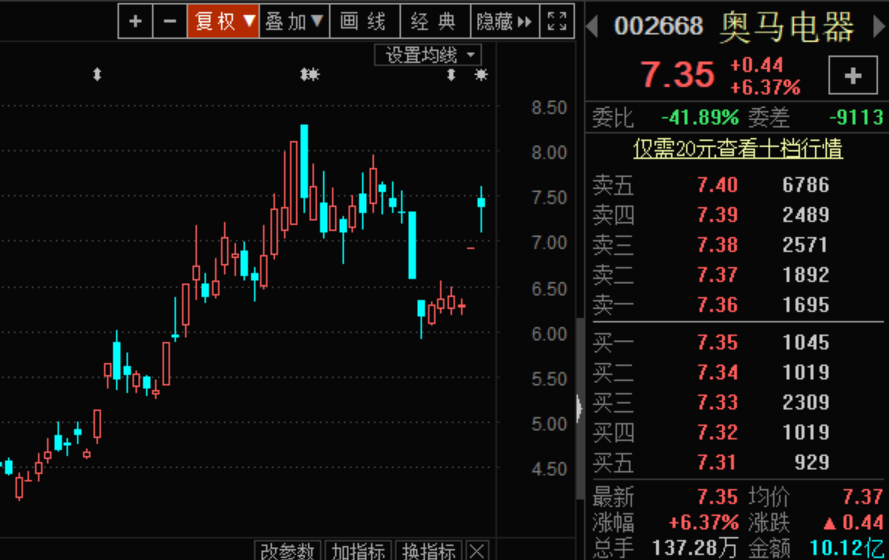Click stock code 002668

pyautogui.click(x=658, y=26)
